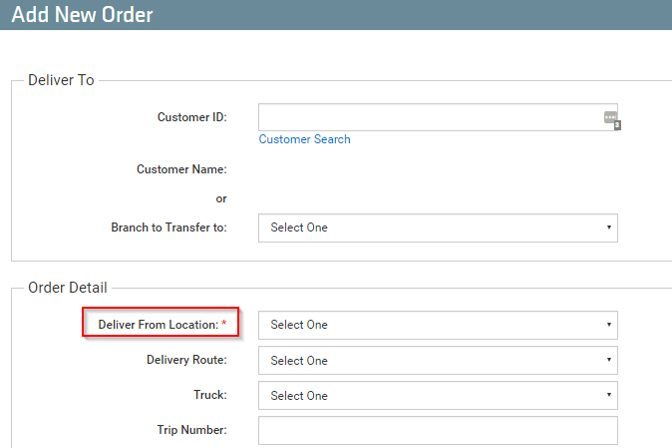Click the "or" text under Customer Name

221,199
